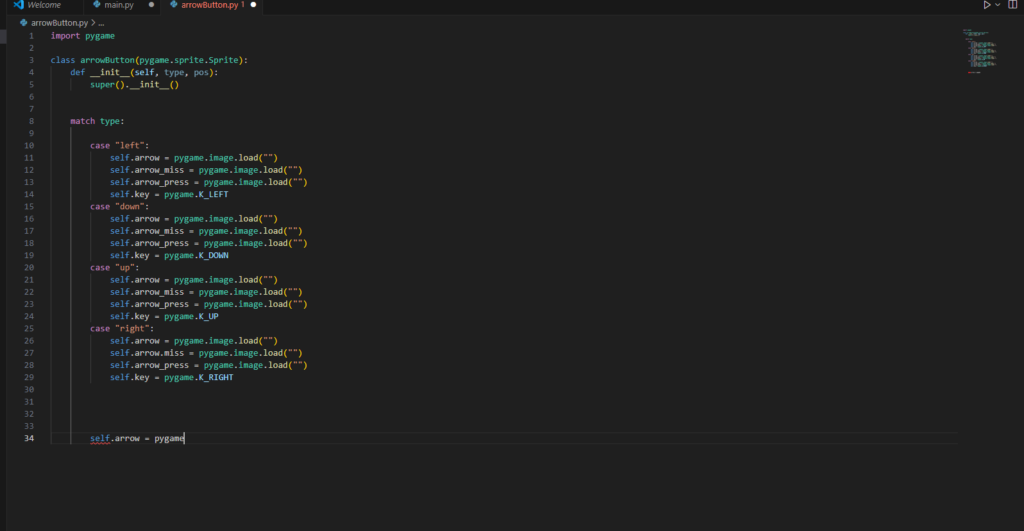Click the unsaved dot on arrowButton.py tab
The image size is (1024, 531).
(254, 5)
